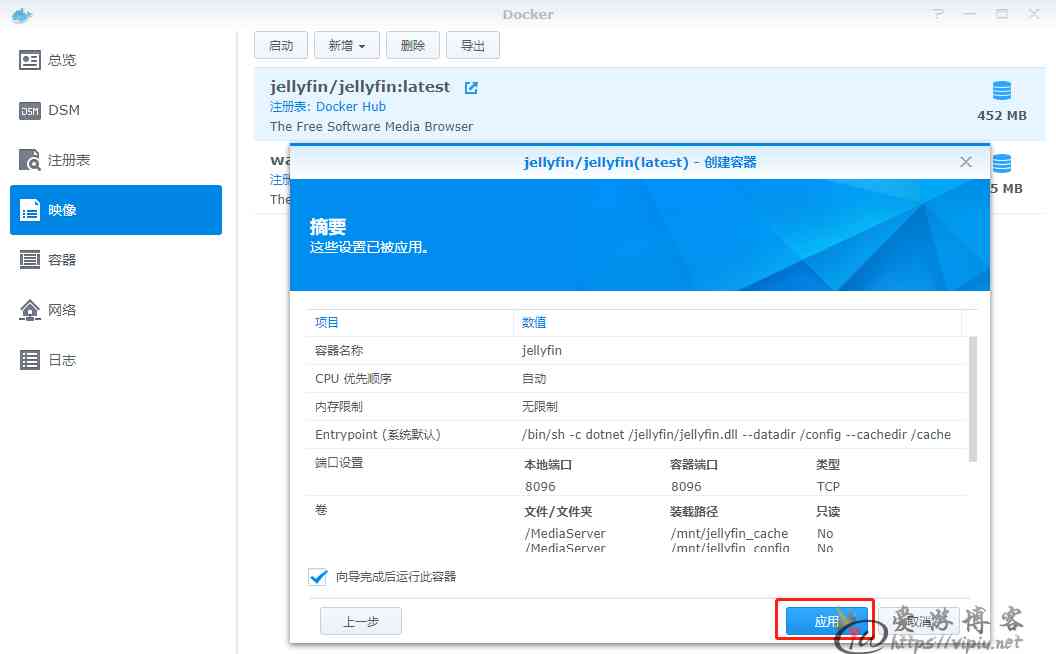Open the 新增 add dropdown
This screenshot has width=1056, height=654.
coord(347,45)
